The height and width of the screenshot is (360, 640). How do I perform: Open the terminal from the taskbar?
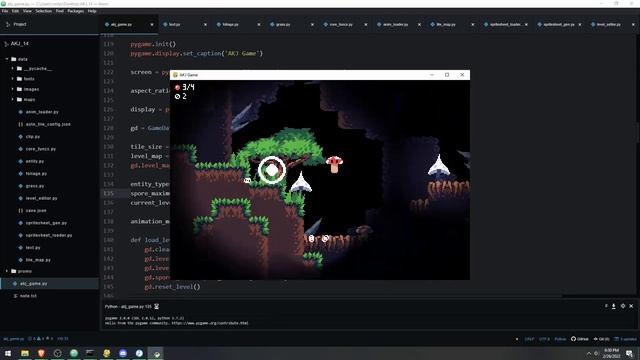click(x=90, y=353)
